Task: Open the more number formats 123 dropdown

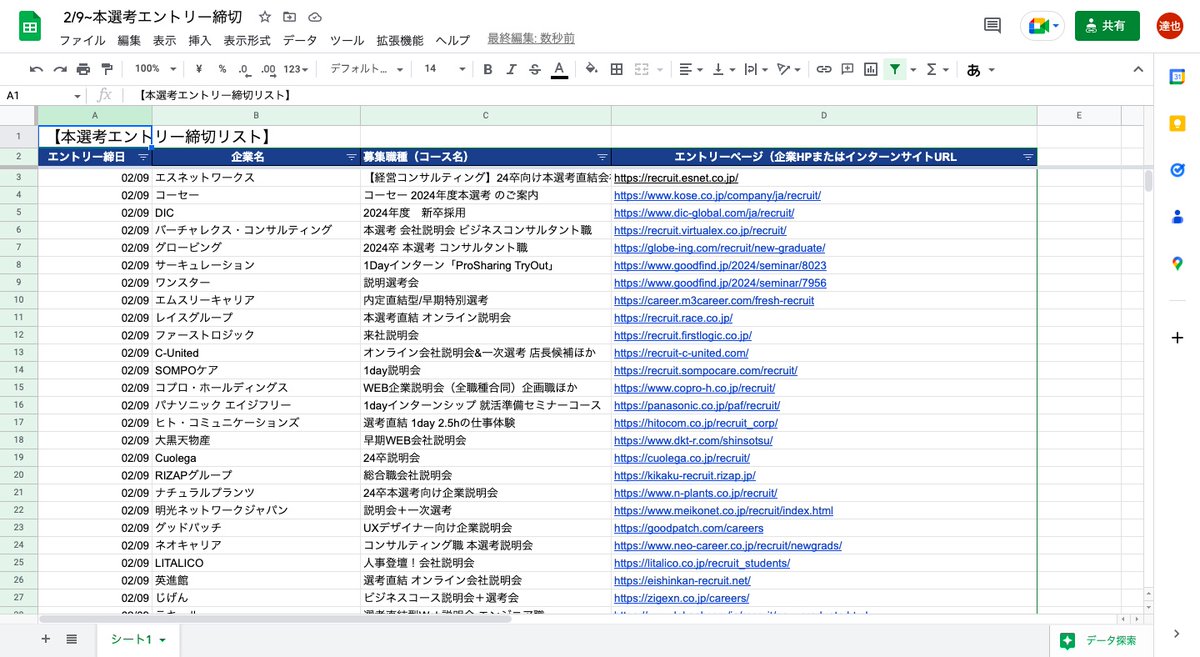Action: 297,69
